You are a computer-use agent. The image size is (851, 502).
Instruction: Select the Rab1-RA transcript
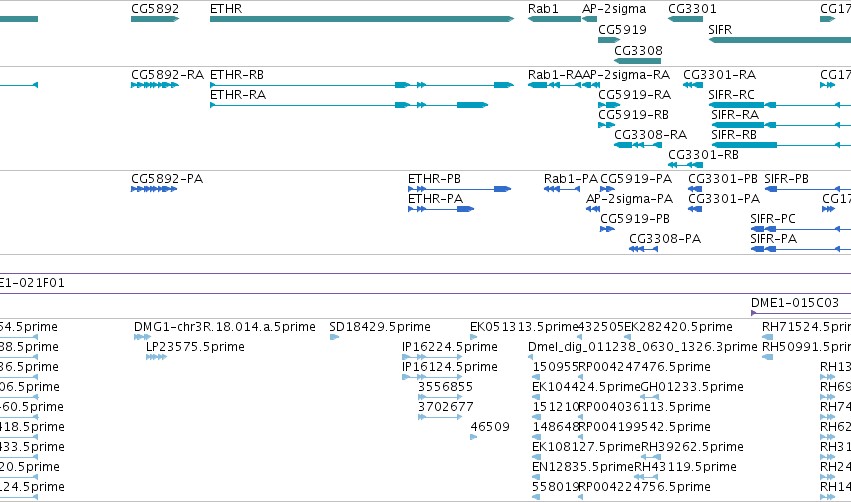(x=554, y=85)
